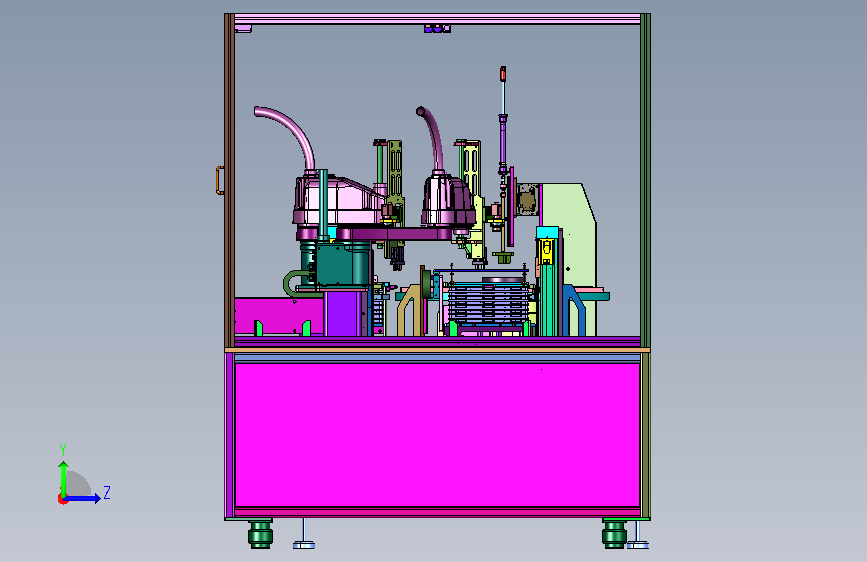Select the large magenta lower cabinet panel

437,435
